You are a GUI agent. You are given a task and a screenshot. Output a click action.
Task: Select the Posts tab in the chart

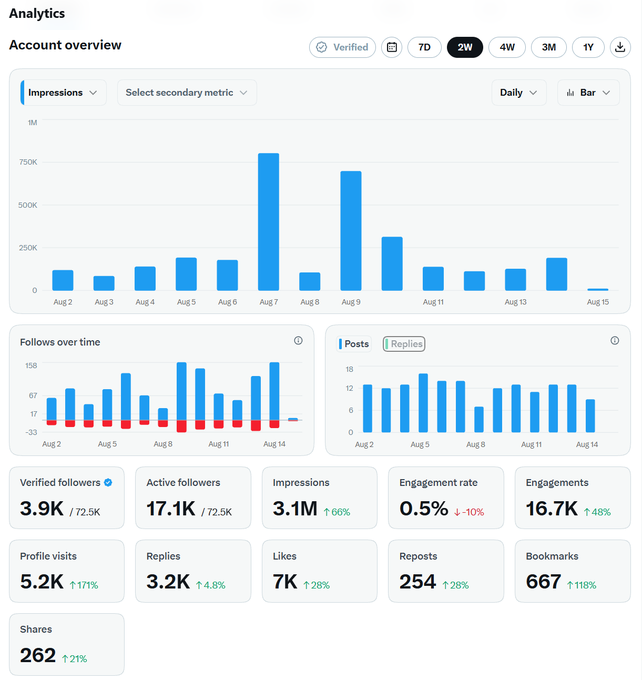pyautogui.click(x=354, y=344)
